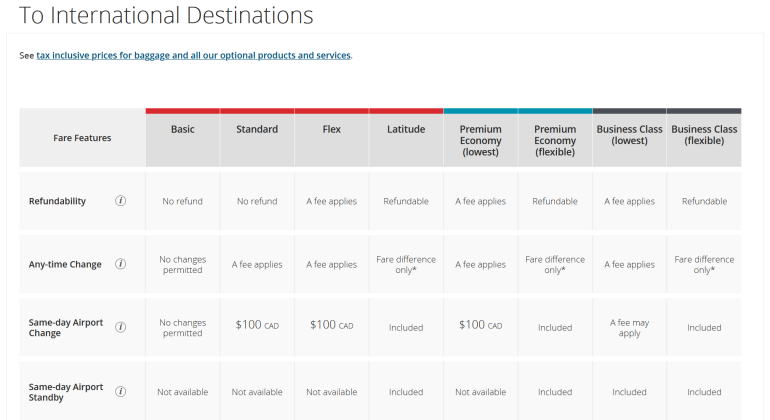Click Business Class (flexible) column header
The image size is (770, 420).
click(x=704, y=135)
